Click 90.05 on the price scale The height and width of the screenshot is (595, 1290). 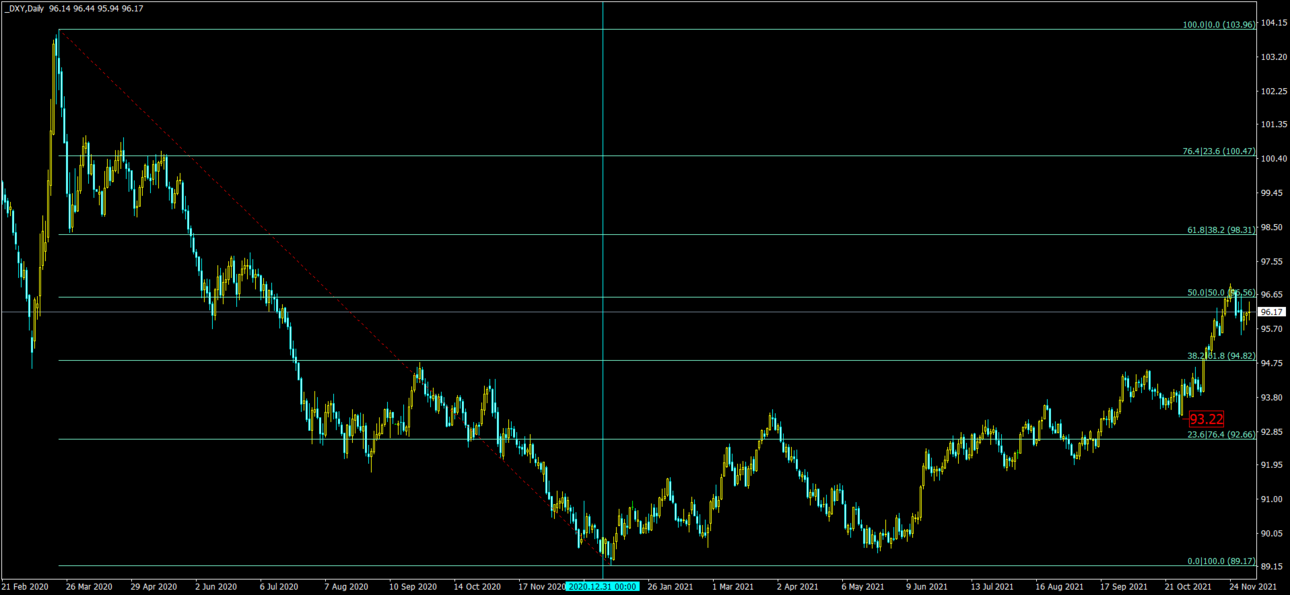click(x=1273, y=533)
